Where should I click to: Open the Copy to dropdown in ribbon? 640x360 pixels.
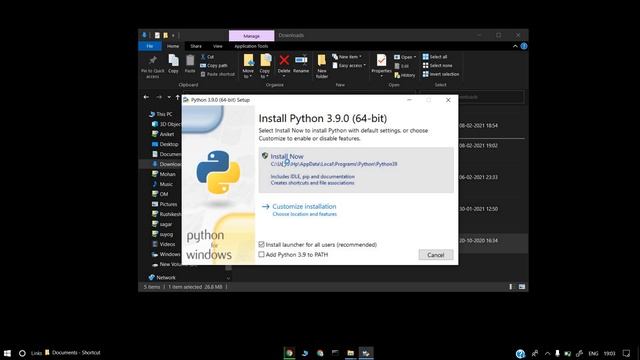click(265, 66)
